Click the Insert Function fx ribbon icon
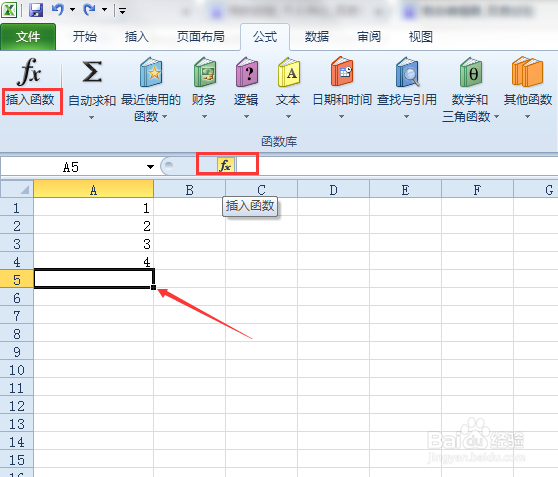Viewport: 558px width, 477px height. click(29, 72)
